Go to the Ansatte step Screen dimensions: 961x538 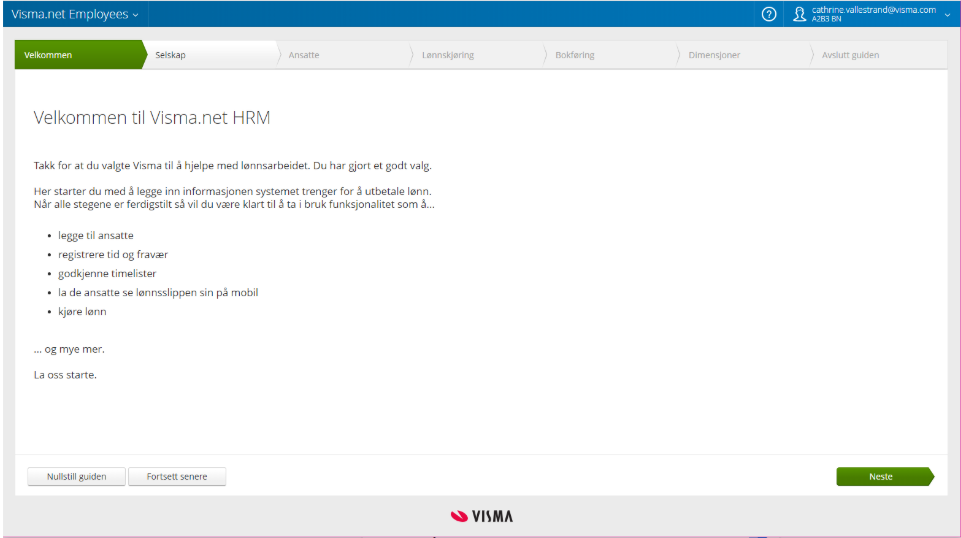(345, 55)
